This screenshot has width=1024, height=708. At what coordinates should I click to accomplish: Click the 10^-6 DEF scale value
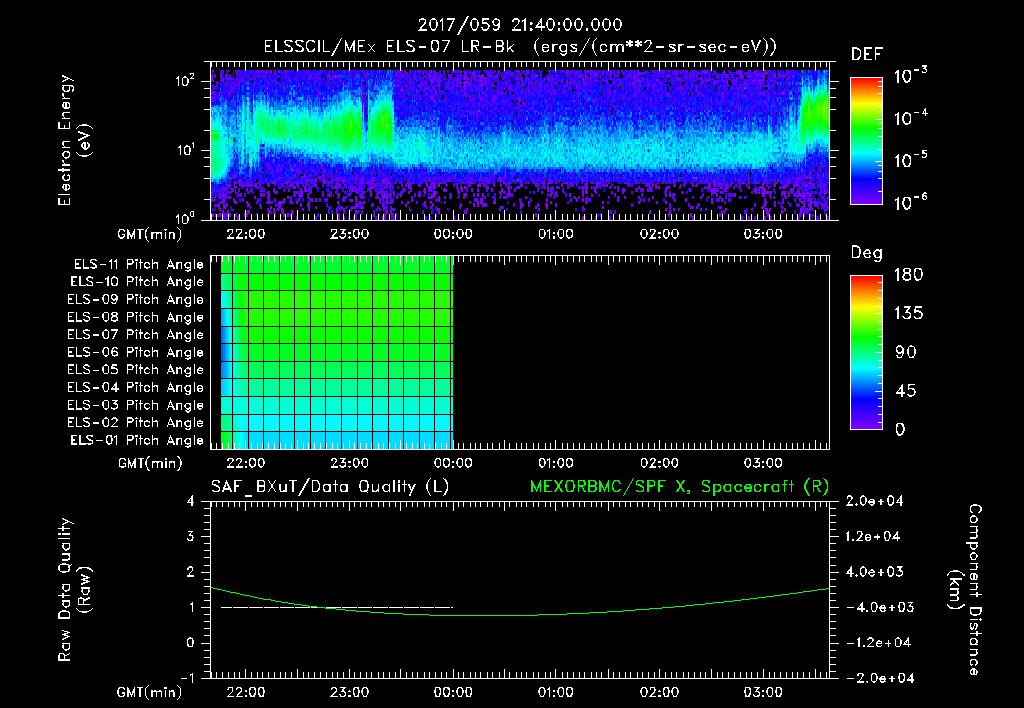[911, 202]
